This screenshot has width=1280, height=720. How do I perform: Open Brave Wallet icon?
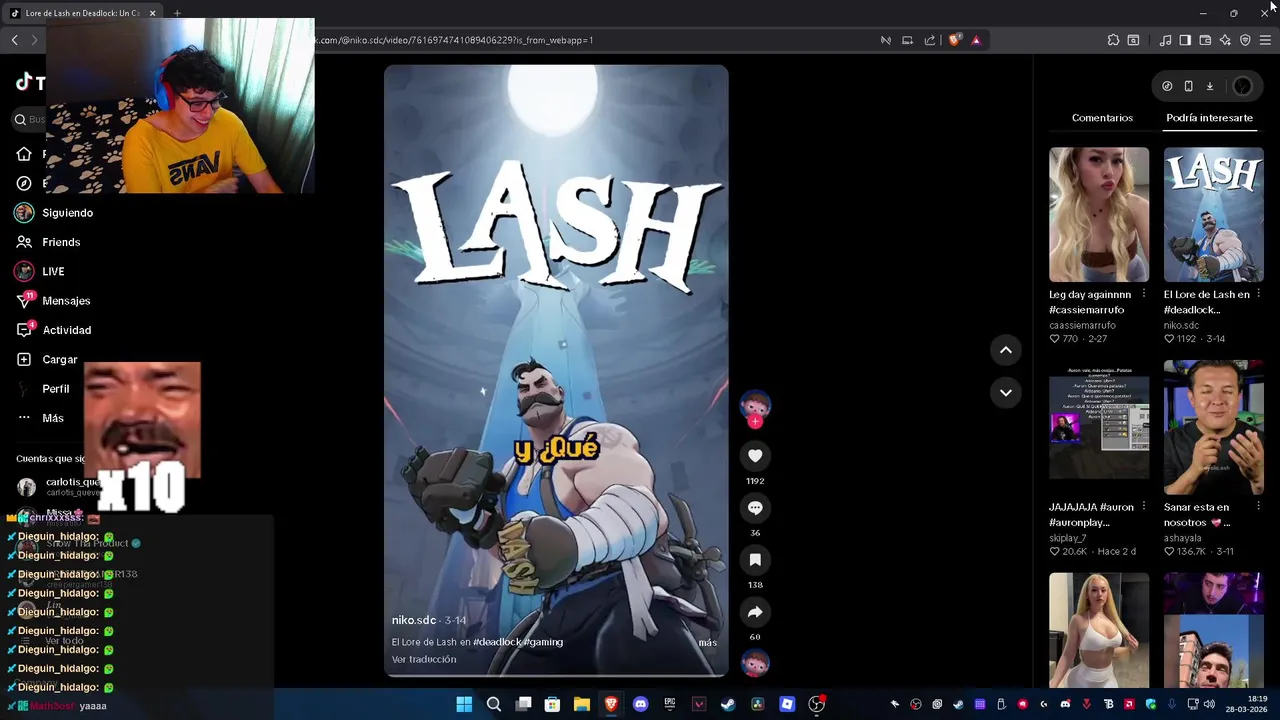point(1205,40)
